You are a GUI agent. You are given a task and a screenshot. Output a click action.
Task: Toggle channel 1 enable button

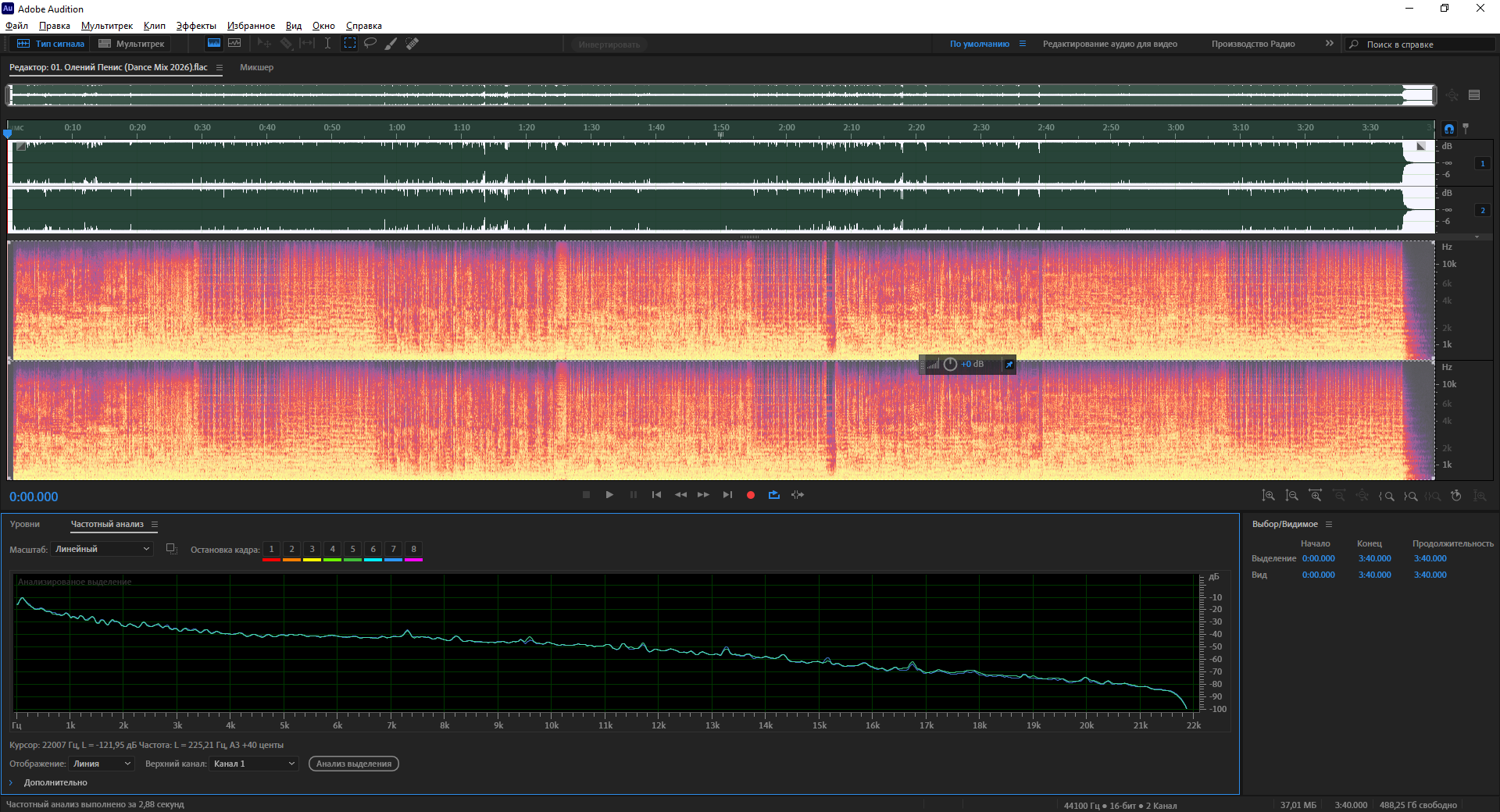coord(1482,163)
